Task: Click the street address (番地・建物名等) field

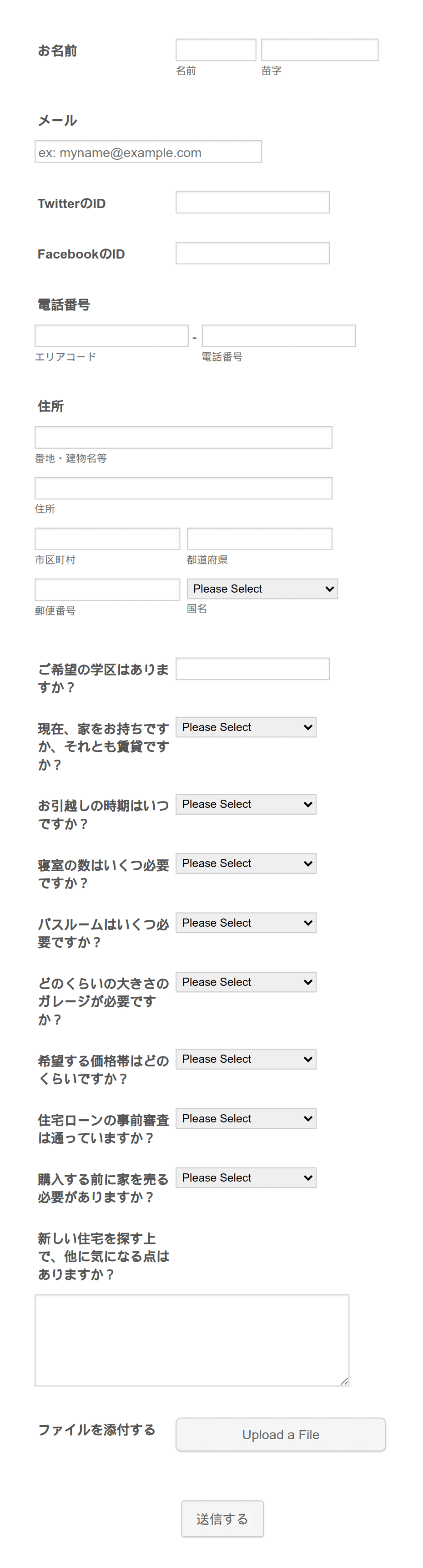Action: point(183,438)
